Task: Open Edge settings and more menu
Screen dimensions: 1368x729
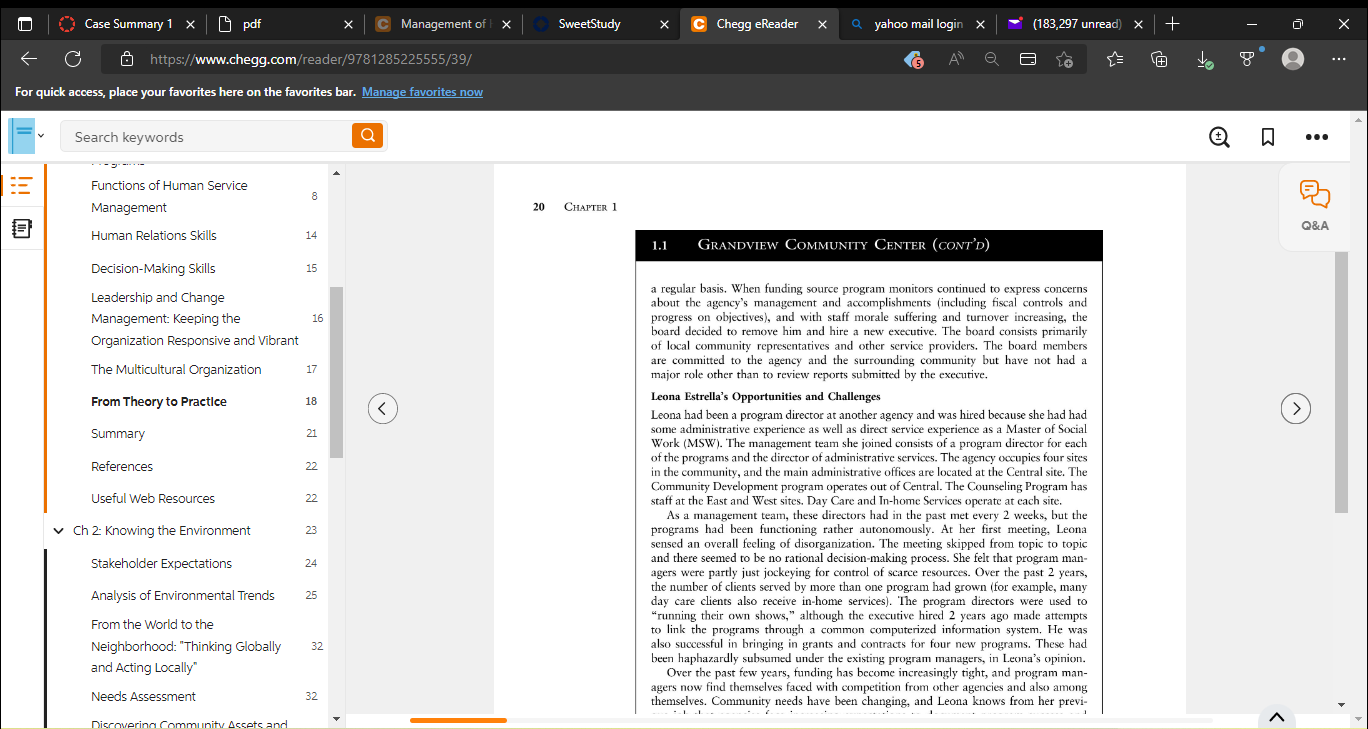Action: click(1339, 59)
